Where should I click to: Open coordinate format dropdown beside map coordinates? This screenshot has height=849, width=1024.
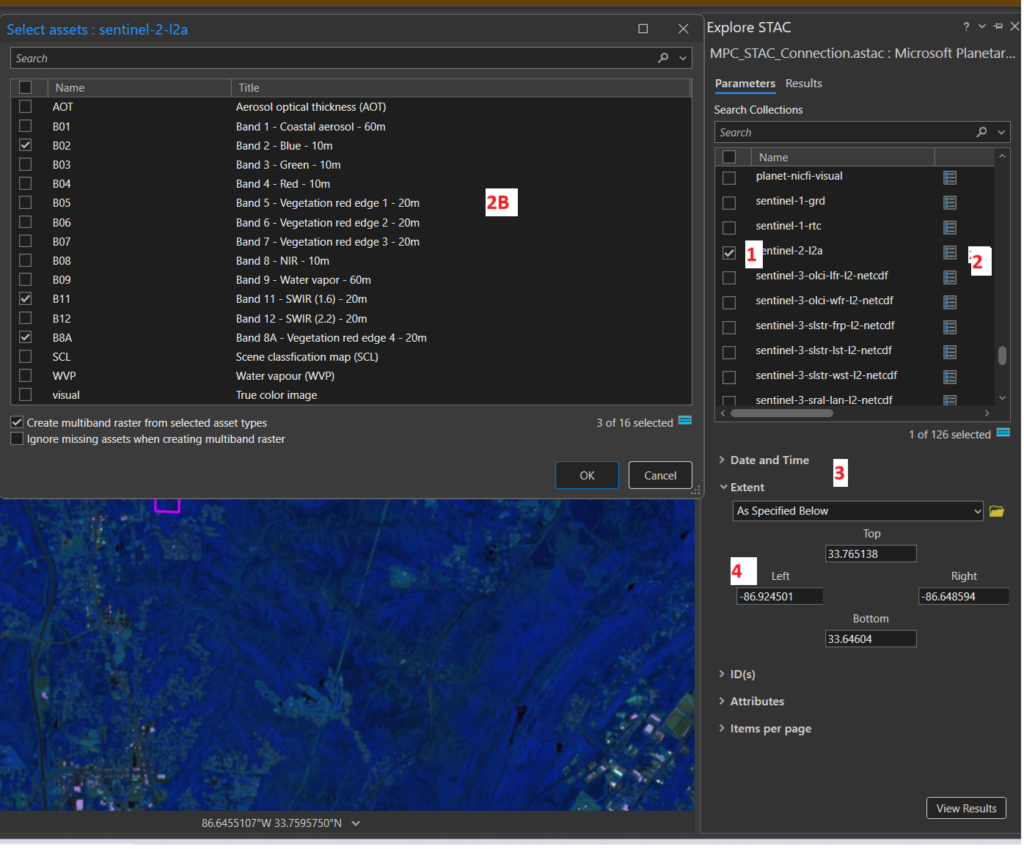(356, 824)
